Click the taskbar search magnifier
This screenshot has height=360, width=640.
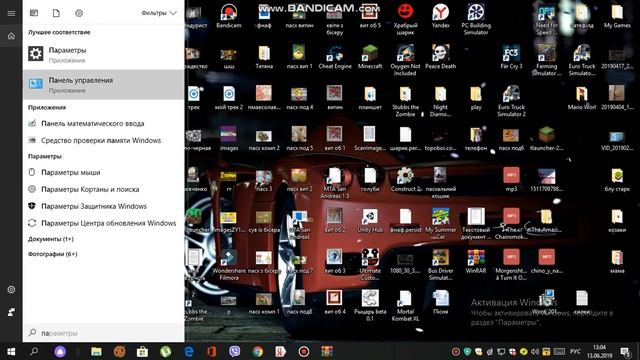pos(34,351)
